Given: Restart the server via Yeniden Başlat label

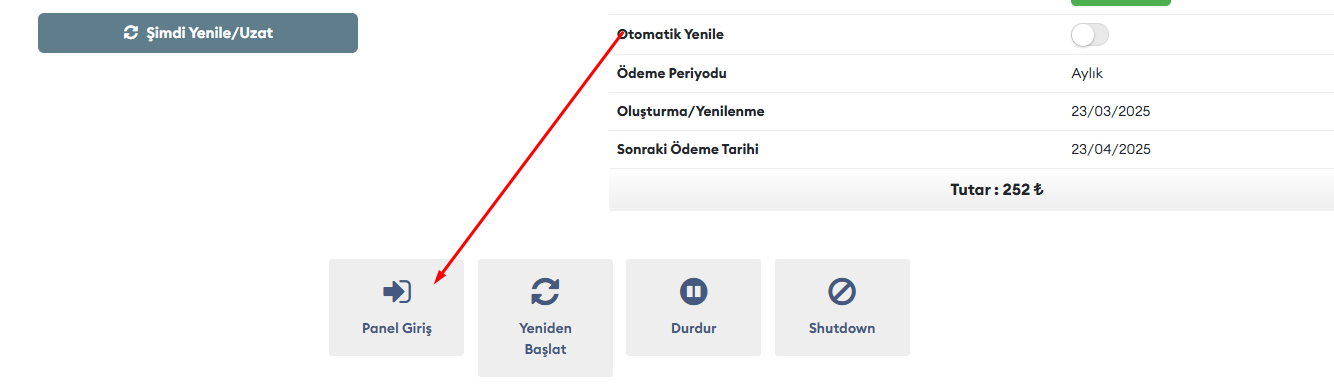Looking at the screenshot, I should [x=545, y=338].
